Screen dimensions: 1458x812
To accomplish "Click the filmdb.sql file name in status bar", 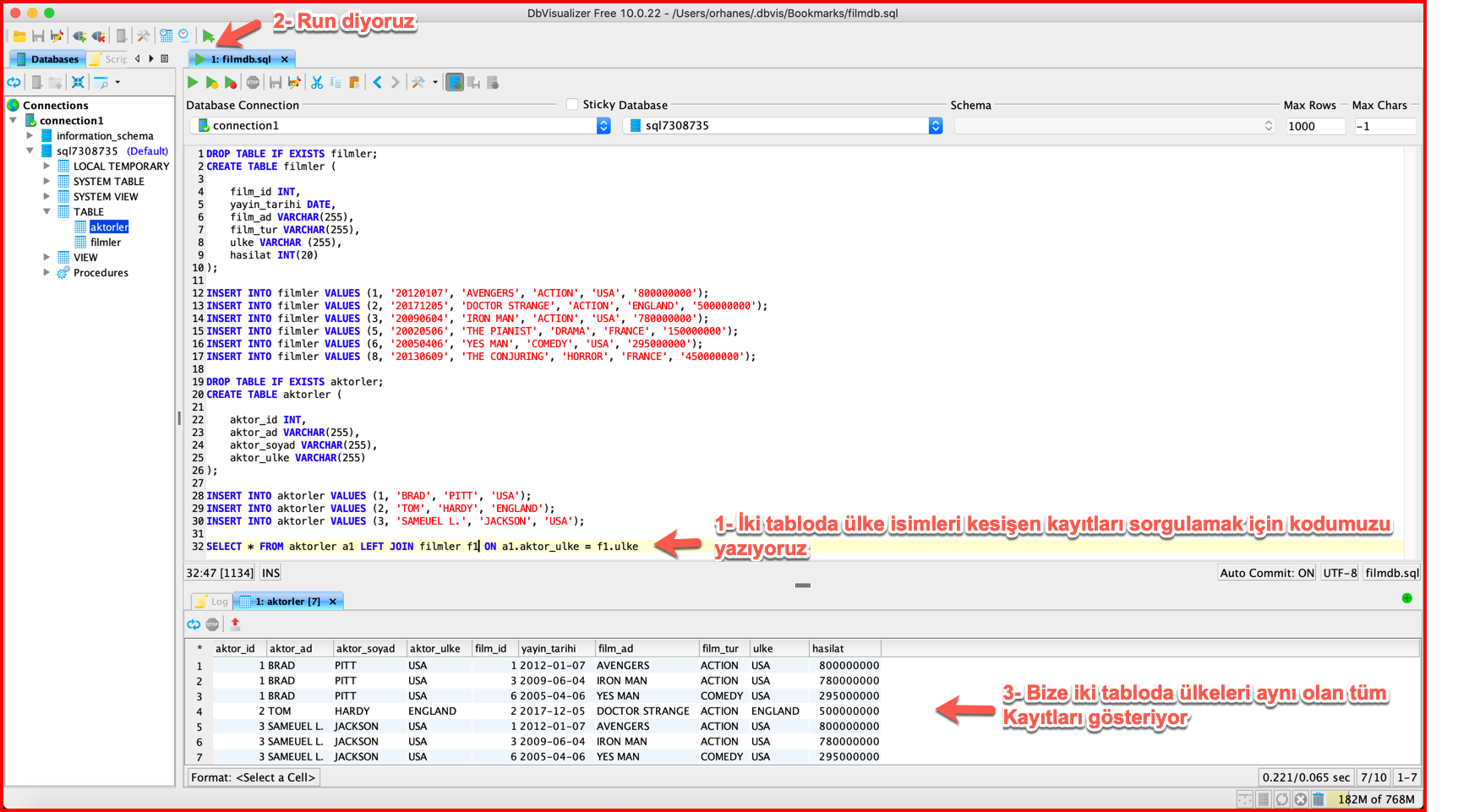I will [x=1392, y=573].
